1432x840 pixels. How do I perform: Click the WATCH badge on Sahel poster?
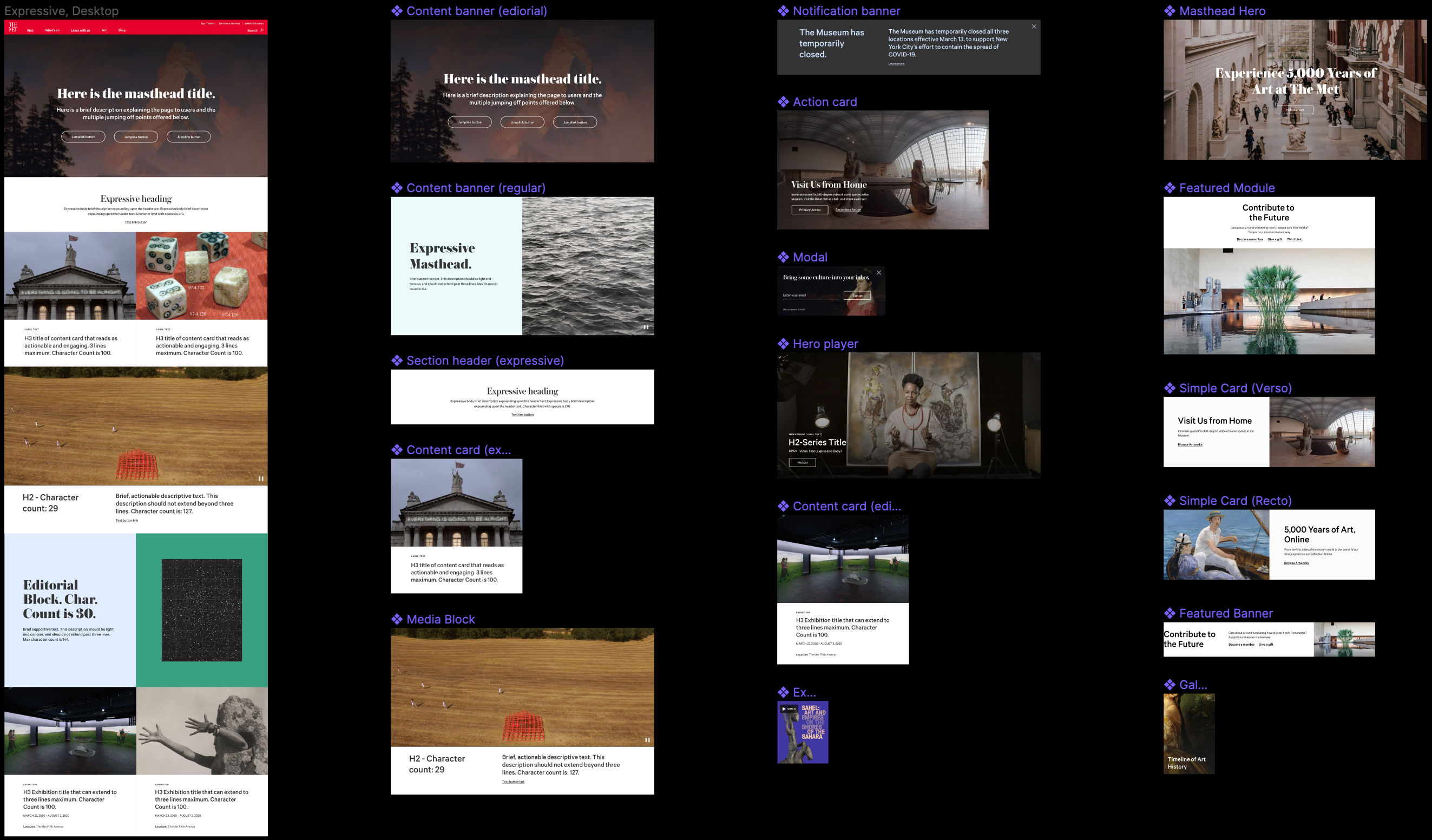(x=789, y=708)
